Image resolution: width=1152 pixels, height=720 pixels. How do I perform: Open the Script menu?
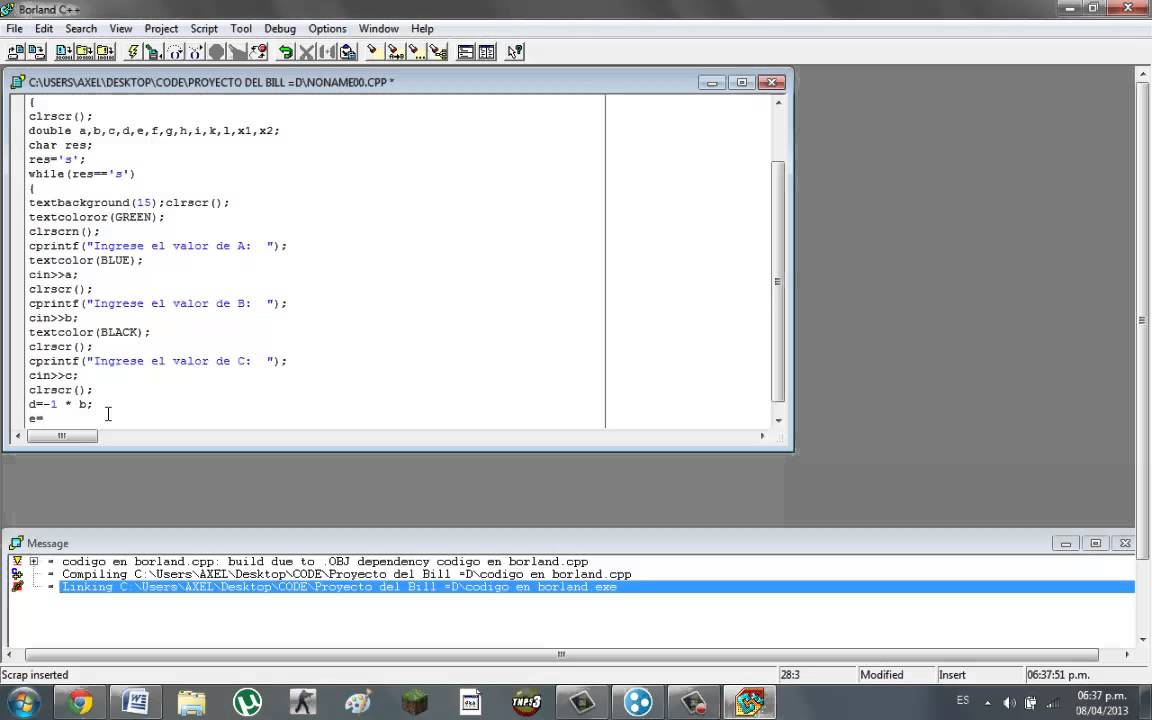pos(204,29)
